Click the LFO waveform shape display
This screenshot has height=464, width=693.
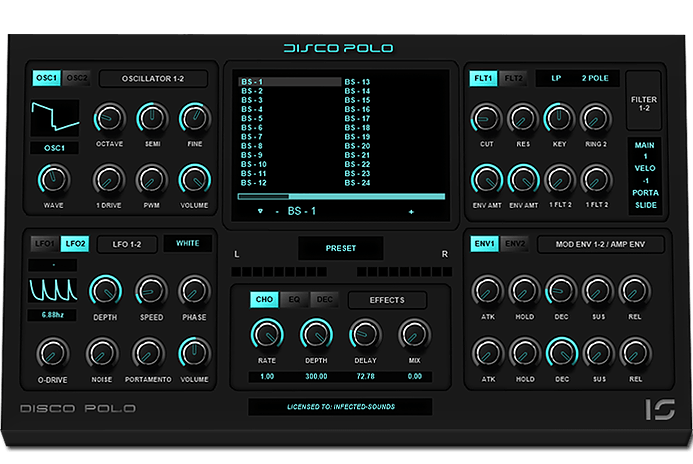click(x=53, y=292)
